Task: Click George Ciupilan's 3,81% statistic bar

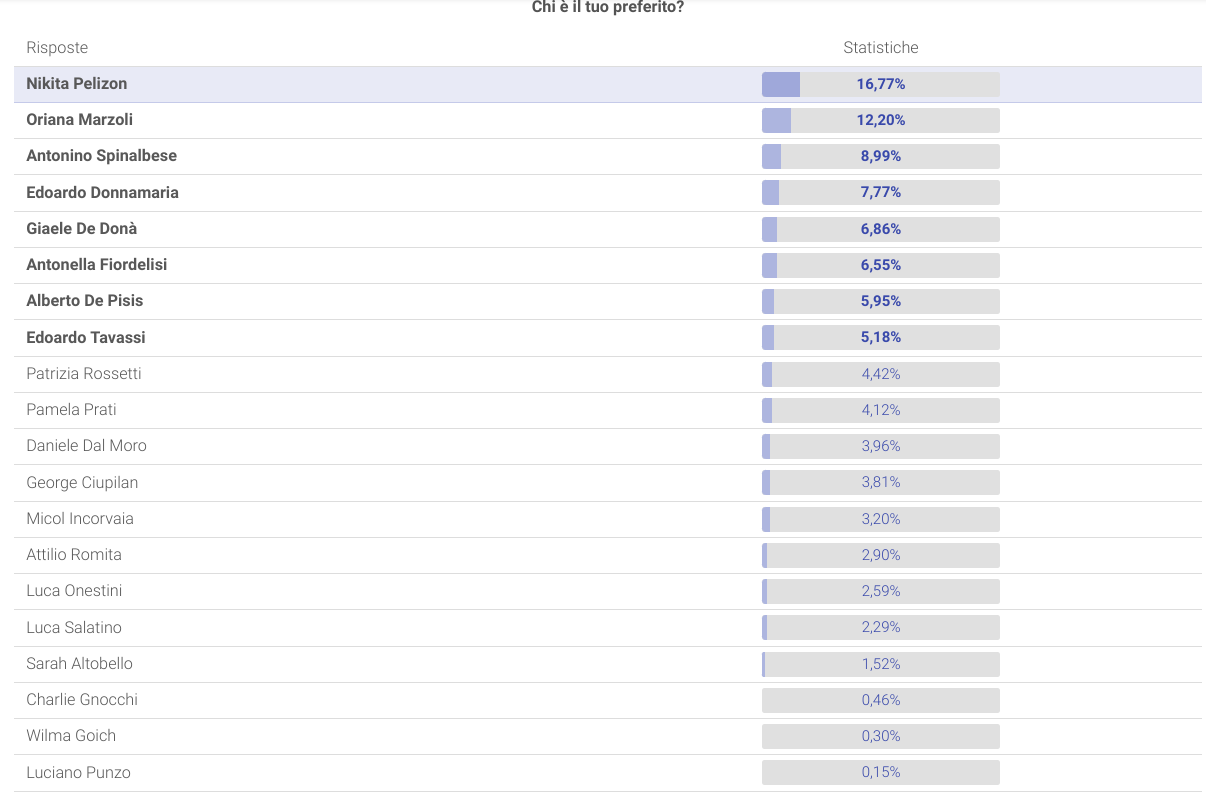Action: tap(880, 482)
